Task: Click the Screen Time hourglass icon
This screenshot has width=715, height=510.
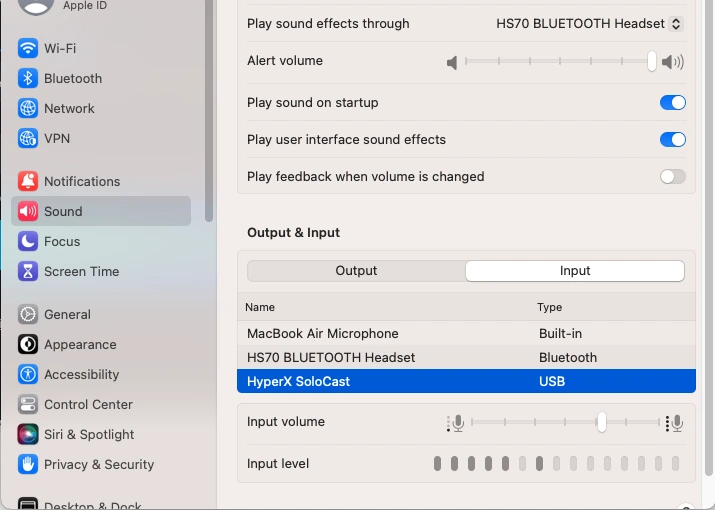Action: [x=28, y=271]
